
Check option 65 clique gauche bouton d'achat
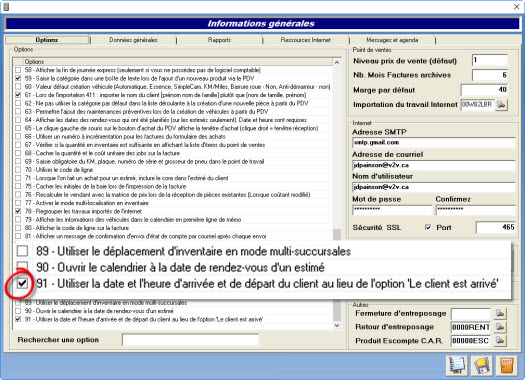tap(18, 128)
